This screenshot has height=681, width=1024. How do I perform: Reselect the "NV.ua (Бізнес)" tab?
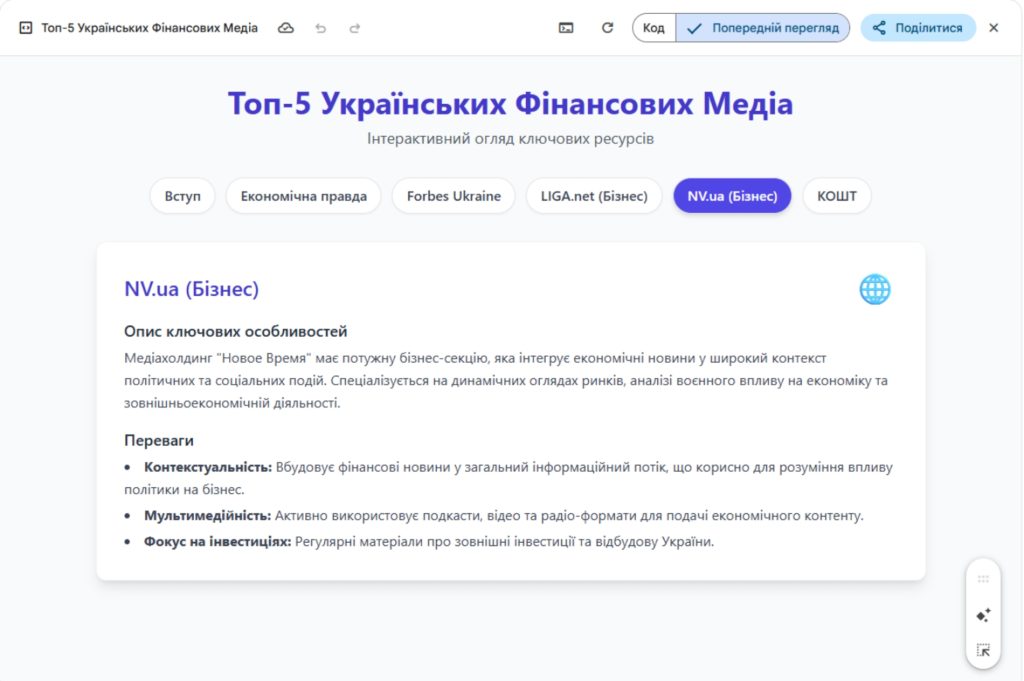732,196
